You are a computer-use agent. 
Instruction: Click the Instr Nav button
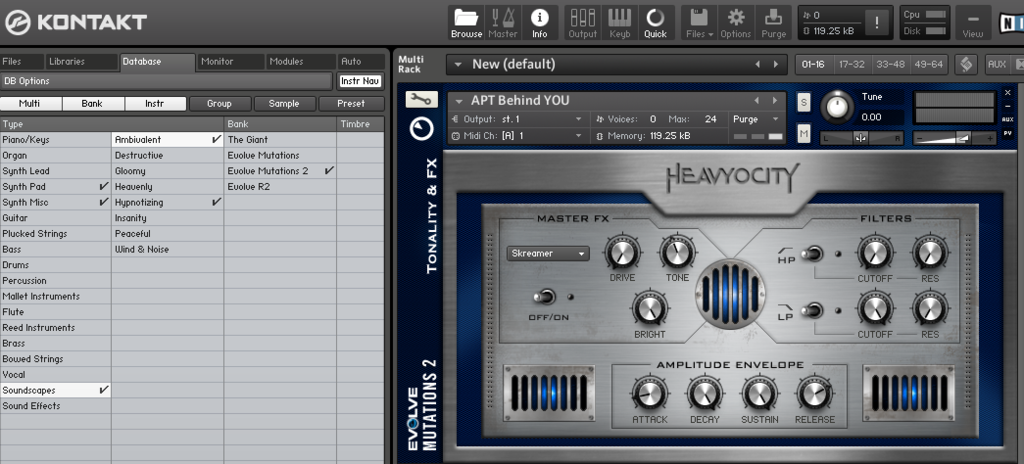360,81
